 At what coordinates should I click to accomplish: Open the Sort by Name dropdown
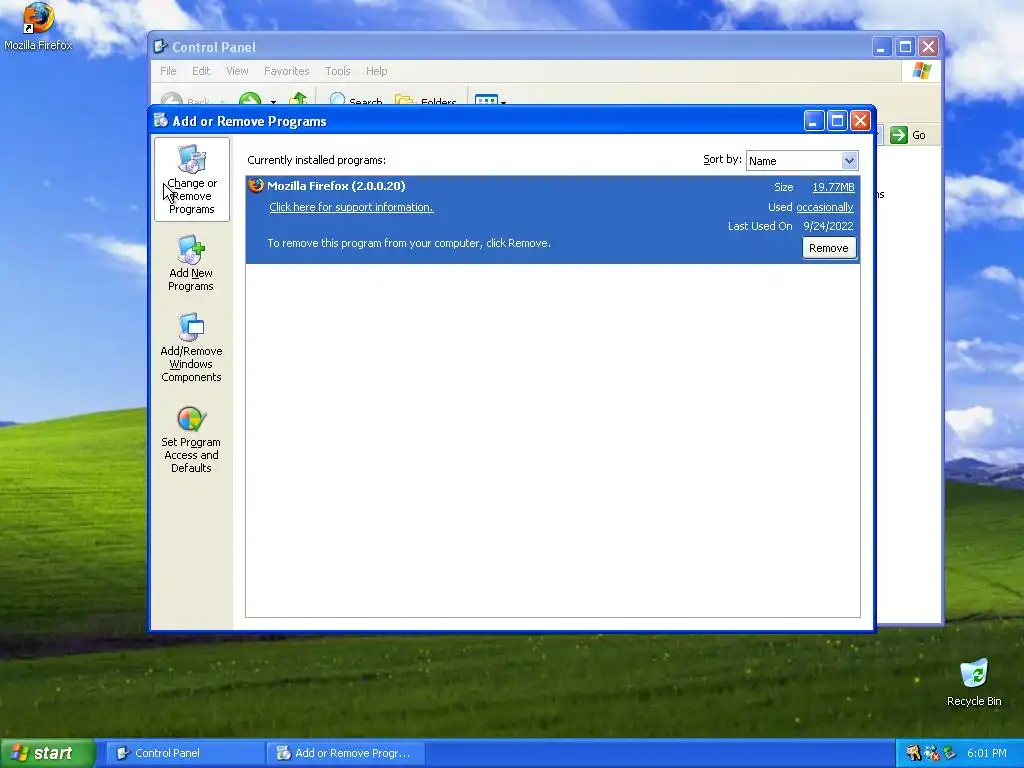pyautogui.click(x=849, y=160)
